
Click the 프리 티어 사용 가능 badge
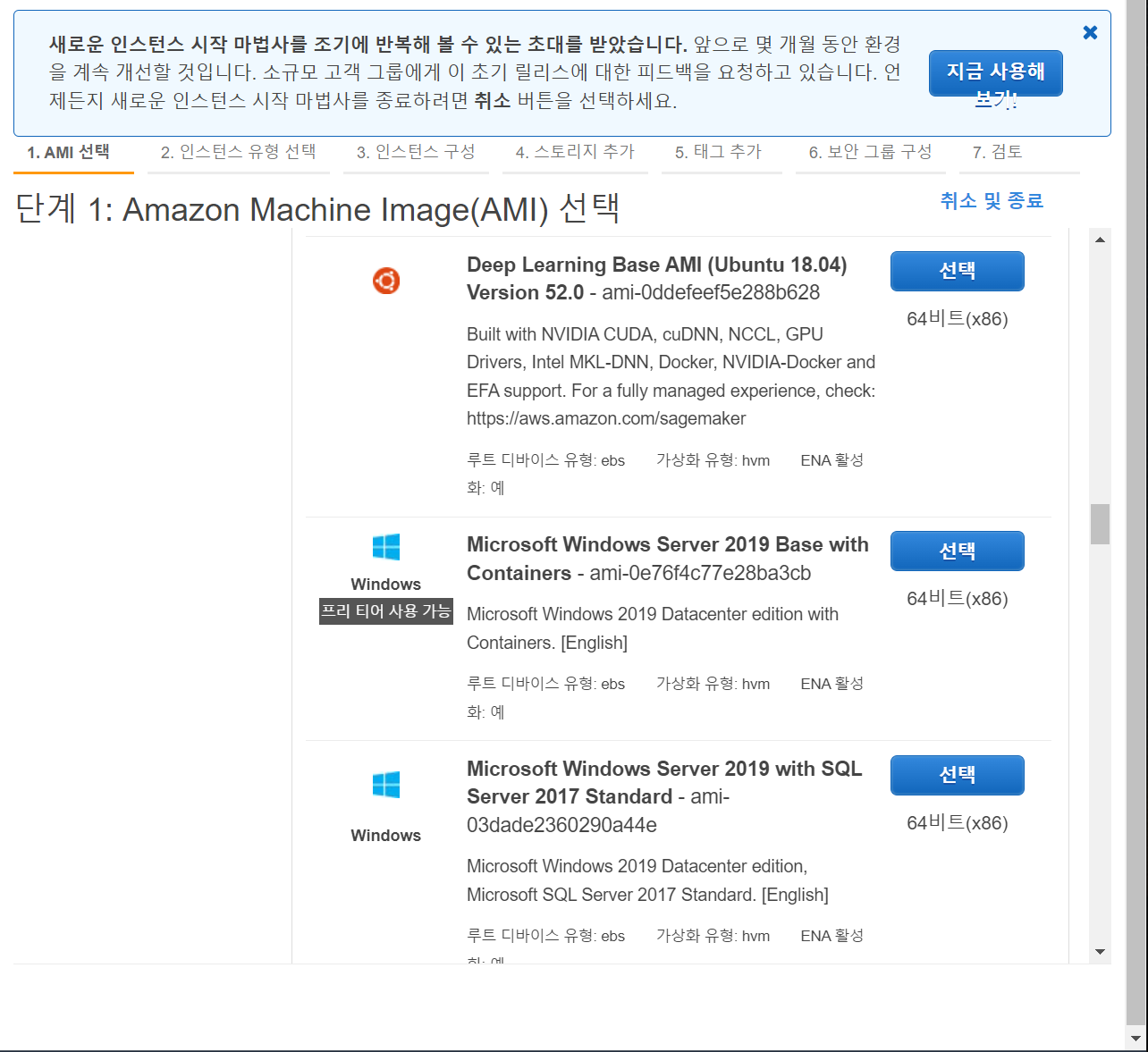(x=386, y=611)
